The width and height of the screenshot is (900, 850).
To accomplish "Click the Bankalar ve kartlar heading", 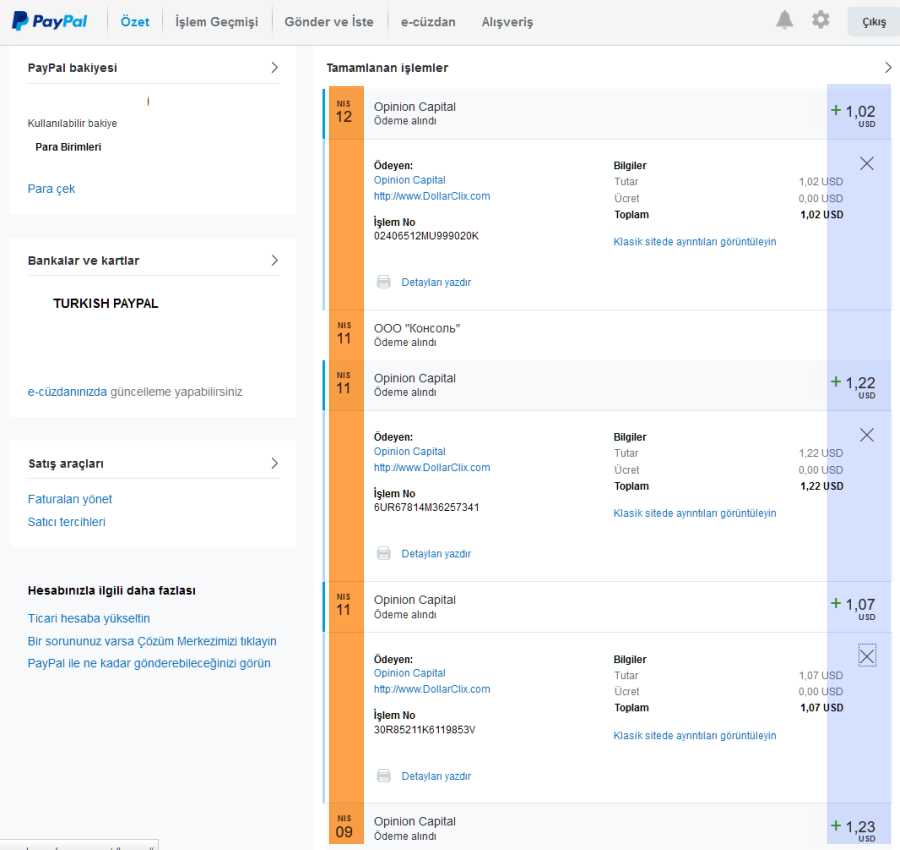I will pyautogui.click(x=83, y=261).
